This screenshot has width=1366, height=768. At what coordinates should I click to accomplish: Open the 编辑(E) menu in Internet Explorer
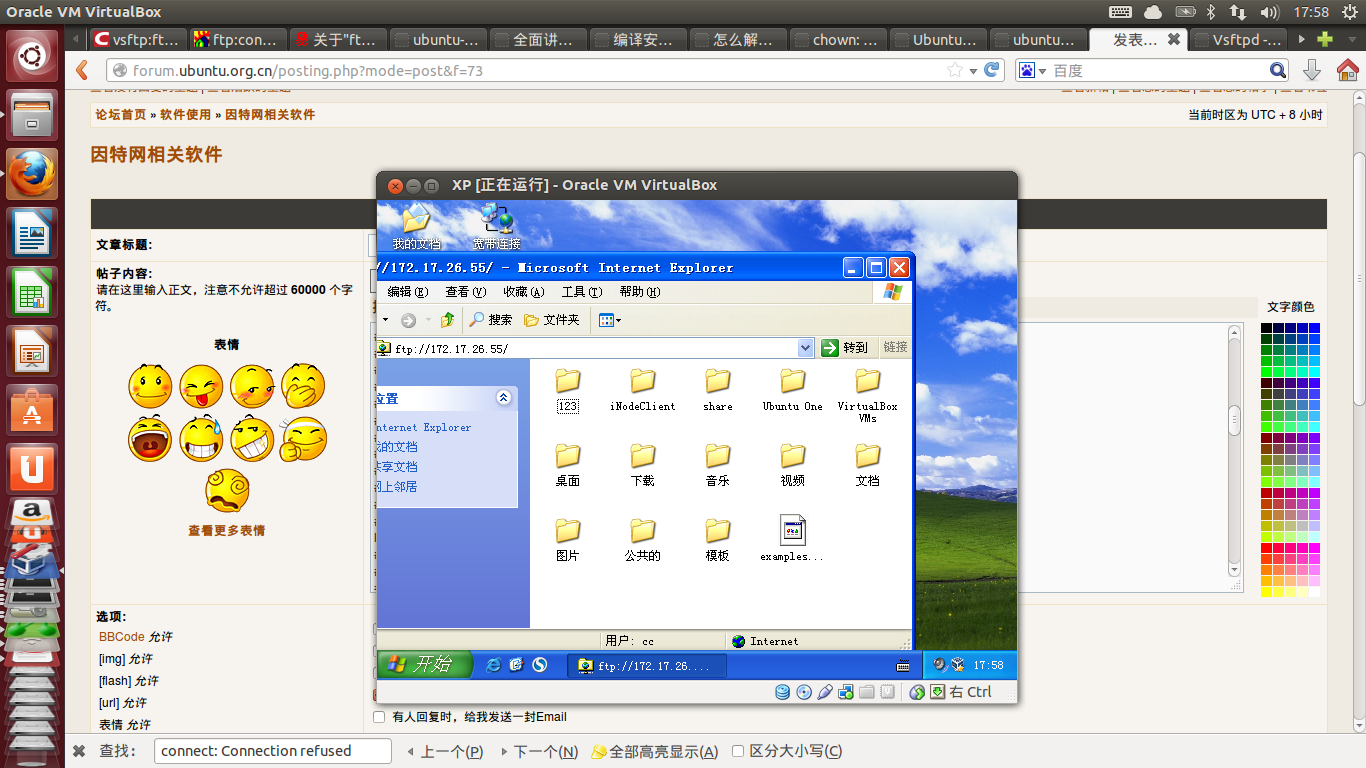click(407, 292)
